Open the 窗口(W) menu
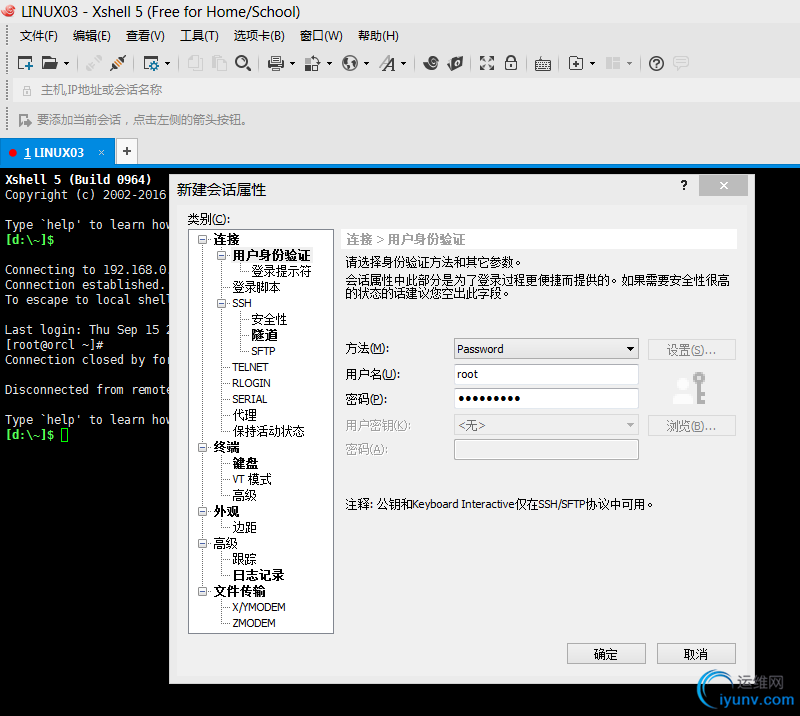This screenshot has height=716, width=800. point(321,36)
